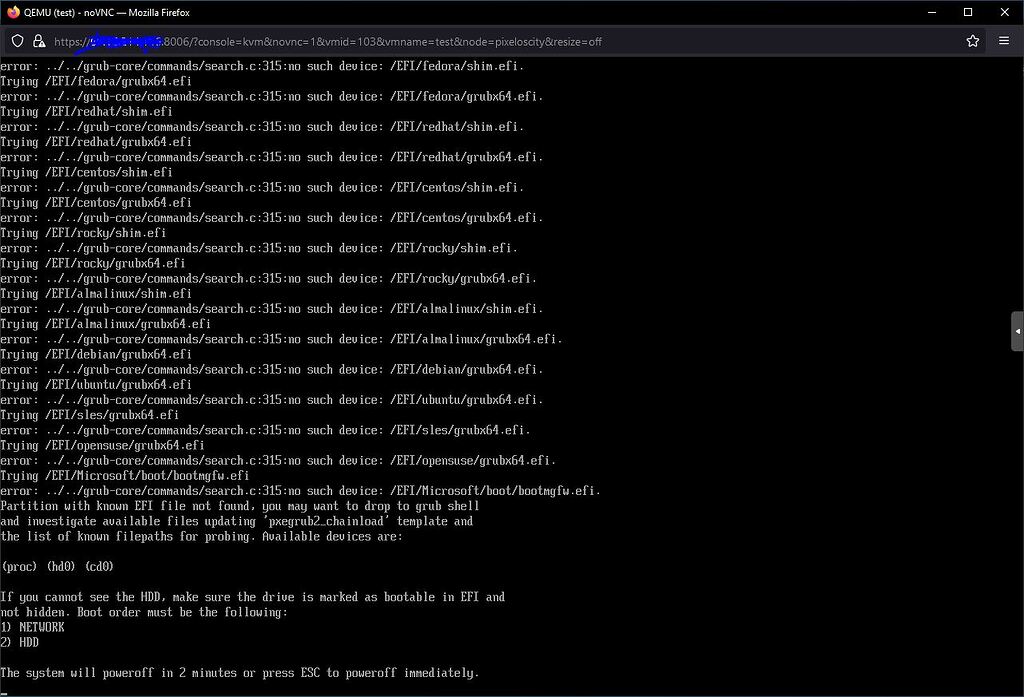Click the poweroff countdown message line
1024x697 pixels.
click(x=240, y=672)
